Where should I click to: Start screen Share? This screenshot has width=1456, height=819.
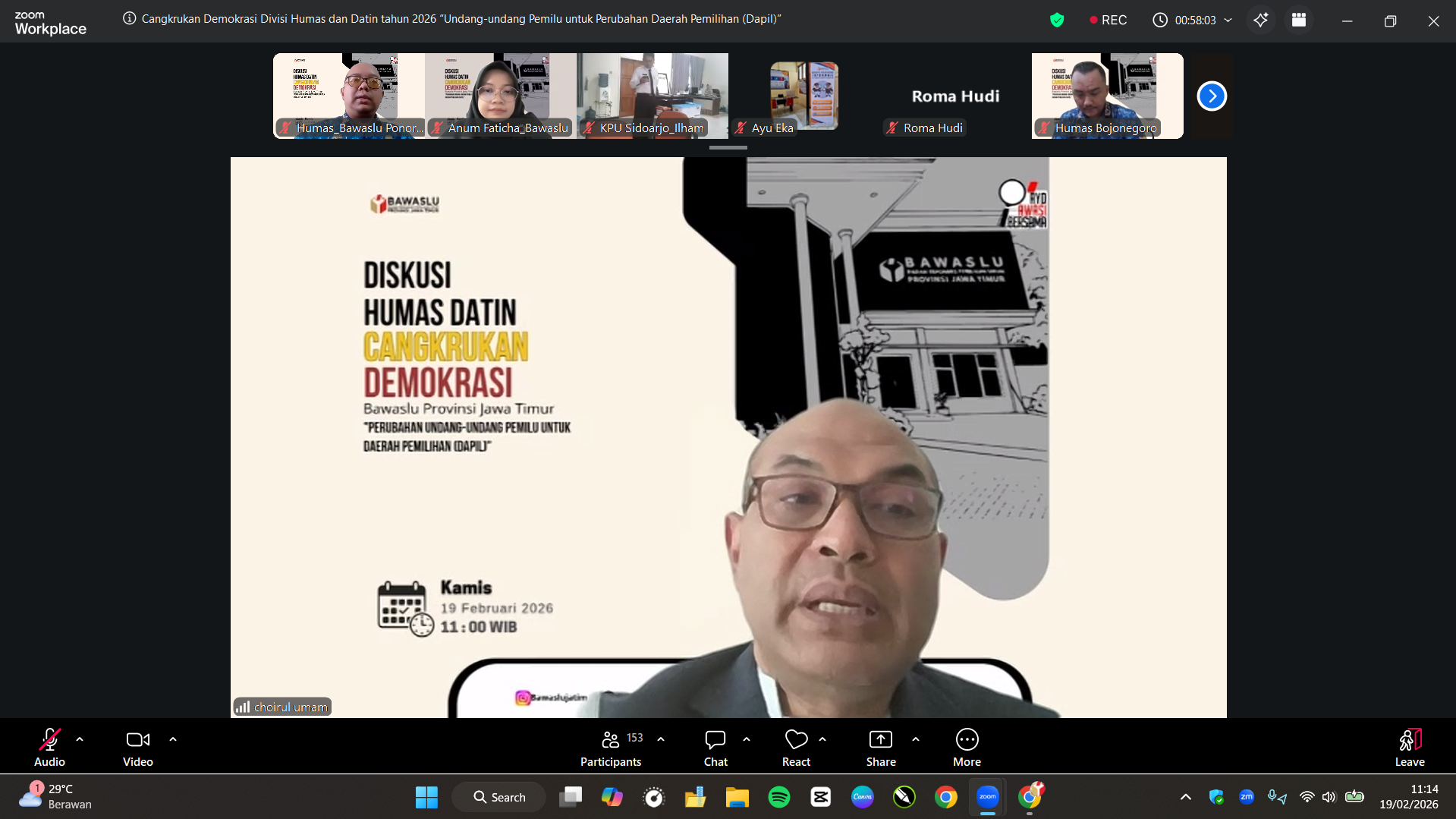pos(881,748)
